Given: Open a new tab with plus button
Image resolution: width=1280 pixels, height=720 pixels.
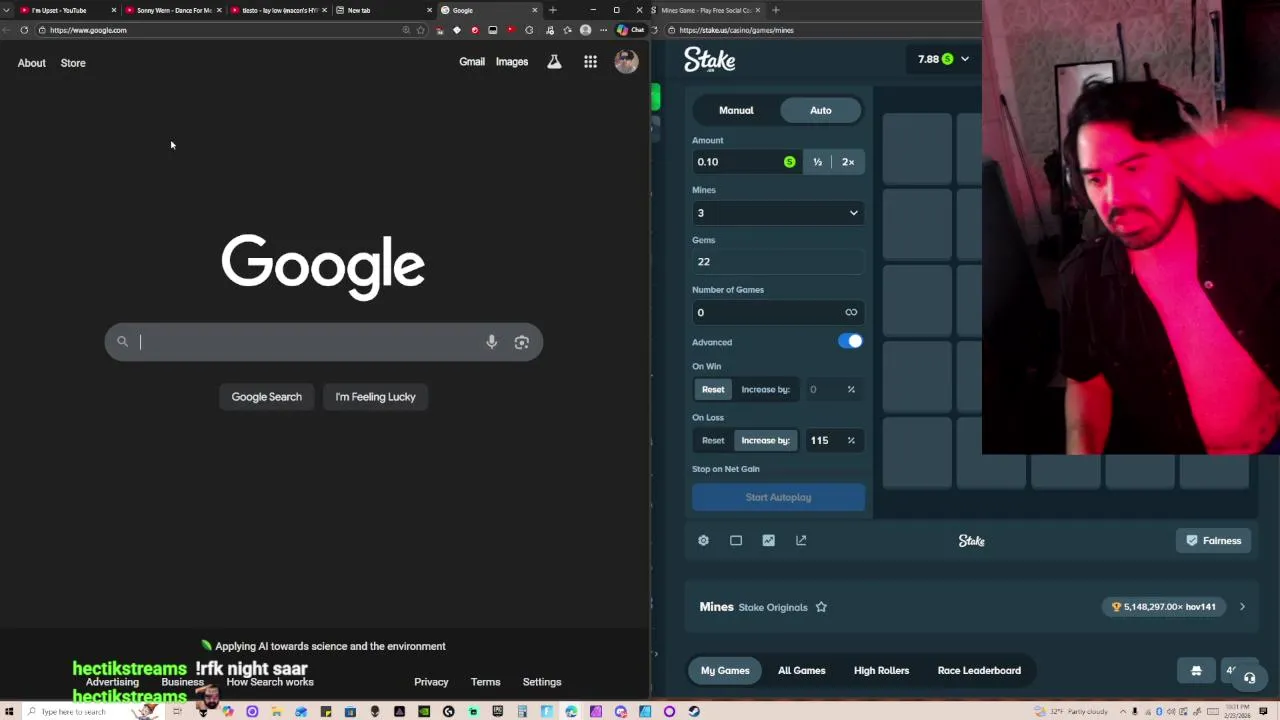Looking at the screenshot, I should [552, 10].
